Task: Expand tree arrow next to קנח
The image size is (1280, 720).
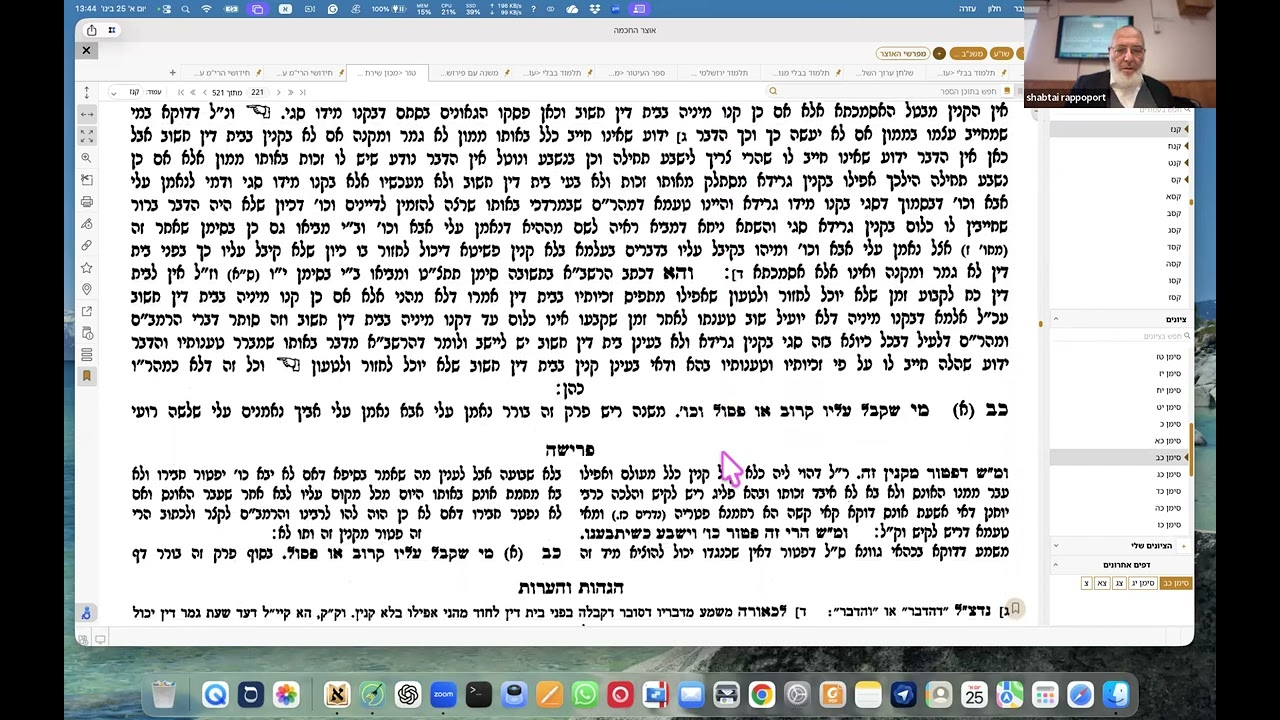Action: click(x=1187, y=146)
